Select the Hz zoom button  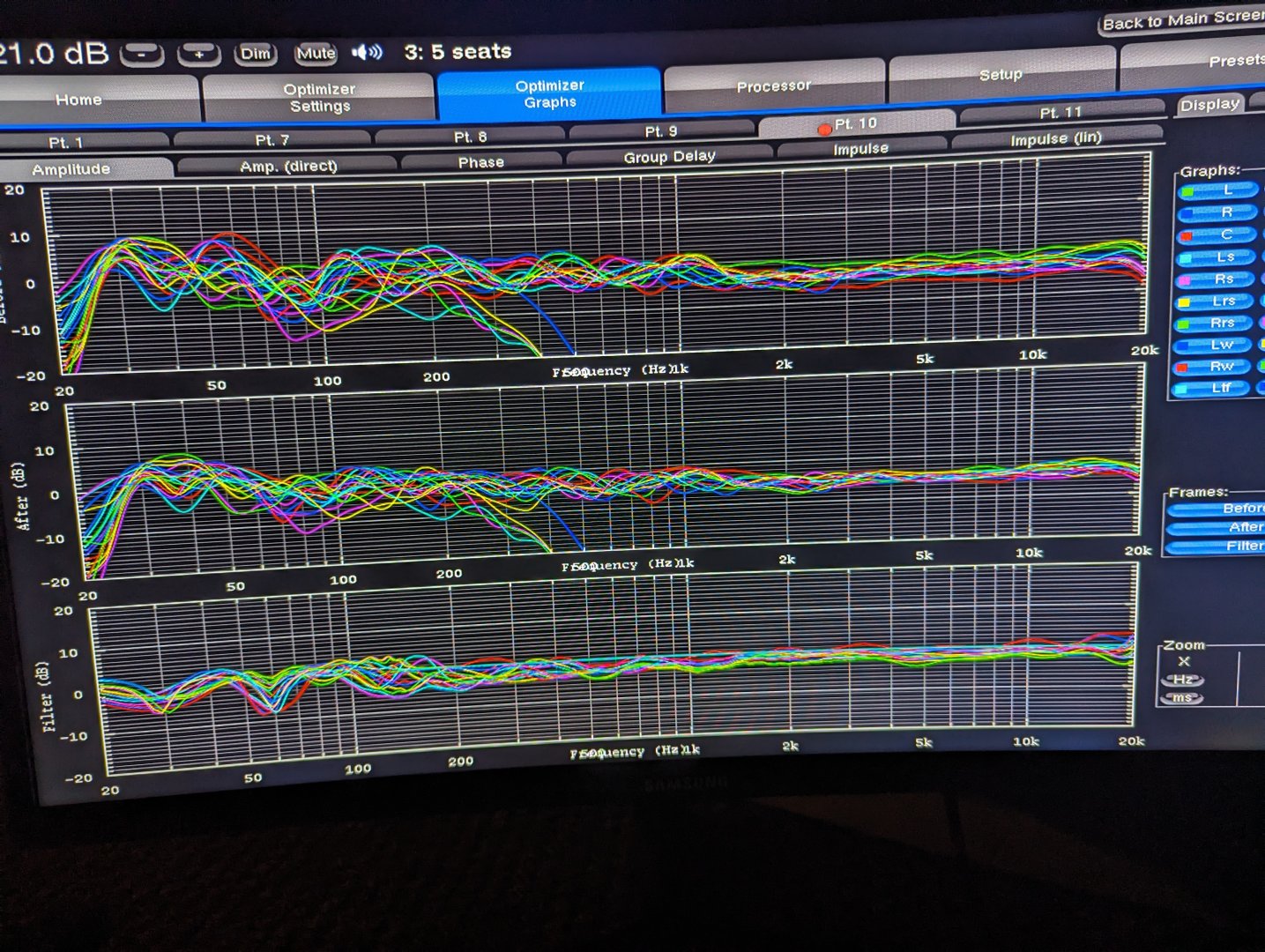(1182, 680)
